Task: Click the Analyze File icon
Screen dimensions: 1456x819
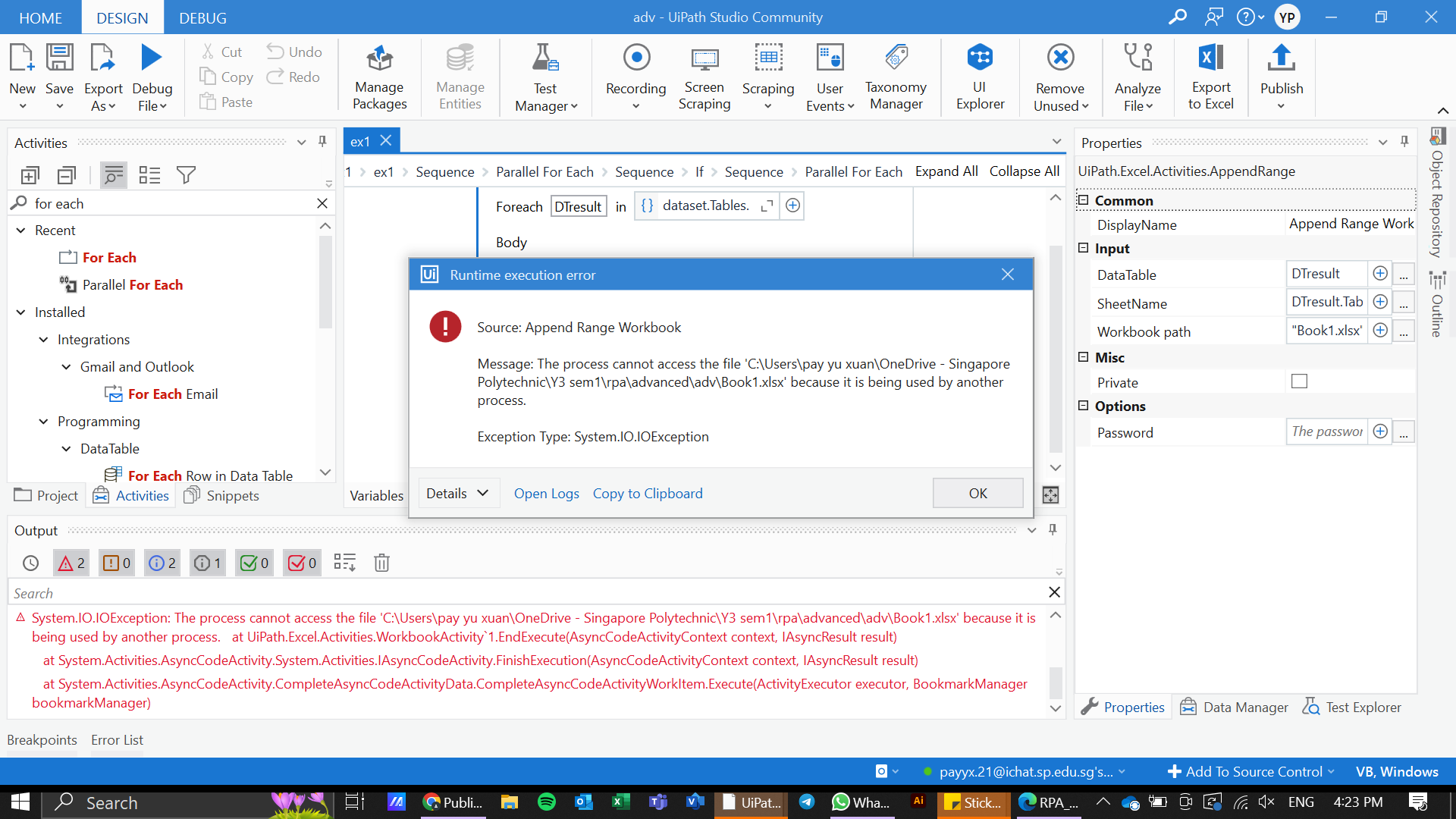Action: click(x=1137, y=58)
